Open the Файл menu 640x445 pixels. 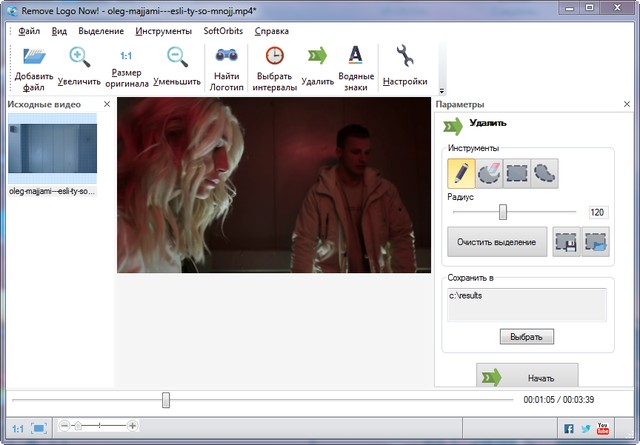[x=29, y=31]
